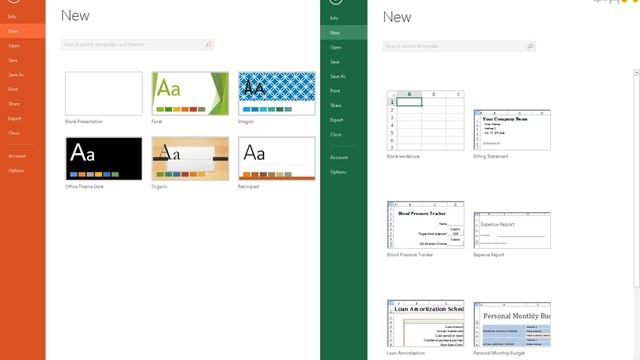Image resolution: width=640 pixels, height=360 pixels.
Task: Choose Open in Excel sidebar
Action: point(336,47)
